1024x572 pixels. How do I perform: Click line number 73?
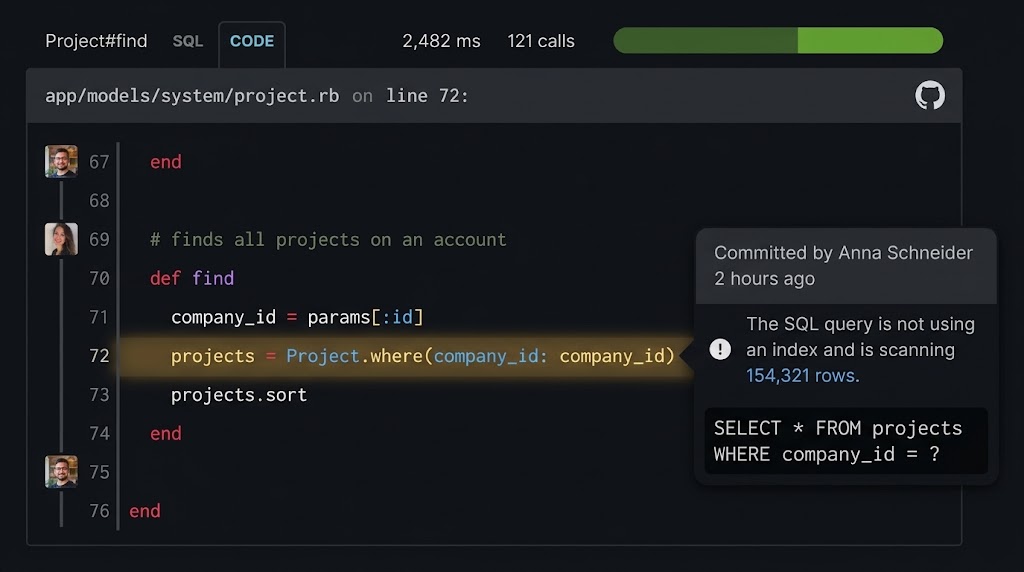click(x=99, y=394)
